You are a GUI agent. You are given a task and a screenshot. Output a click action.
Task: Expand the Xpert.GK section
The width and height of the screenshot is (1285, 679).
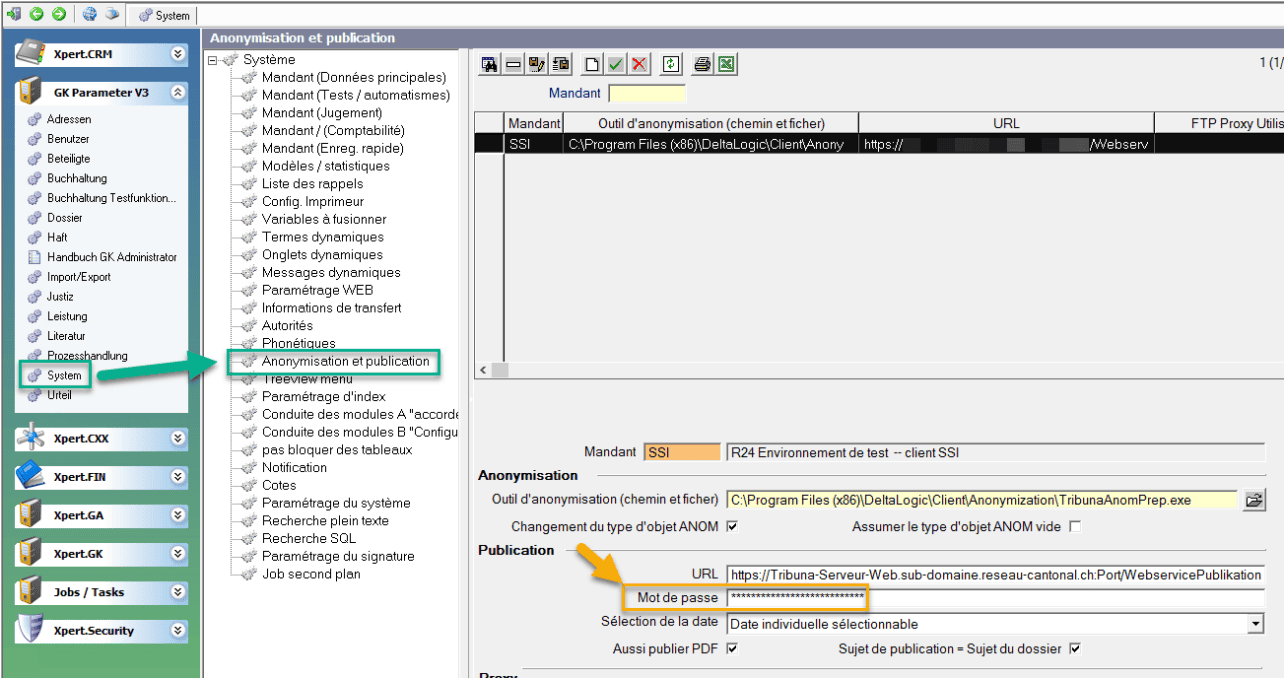pyautogui.click(x=178, y=554)
